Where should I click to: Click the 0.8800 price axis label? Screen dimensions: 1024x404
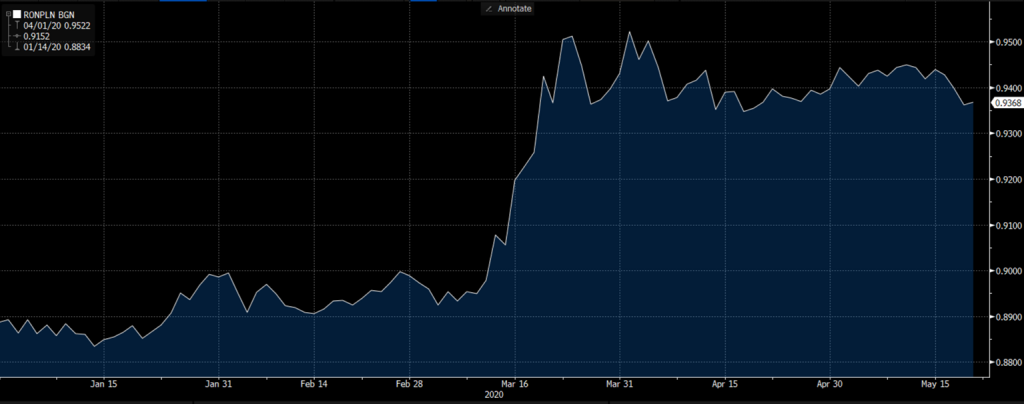tap(1005, 362)
